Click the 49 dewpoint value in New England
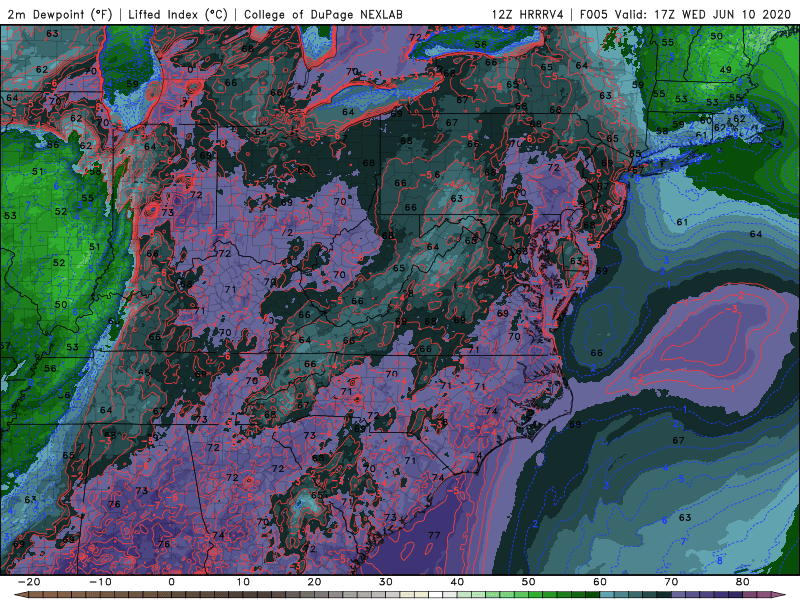 (x=726, y=70)
